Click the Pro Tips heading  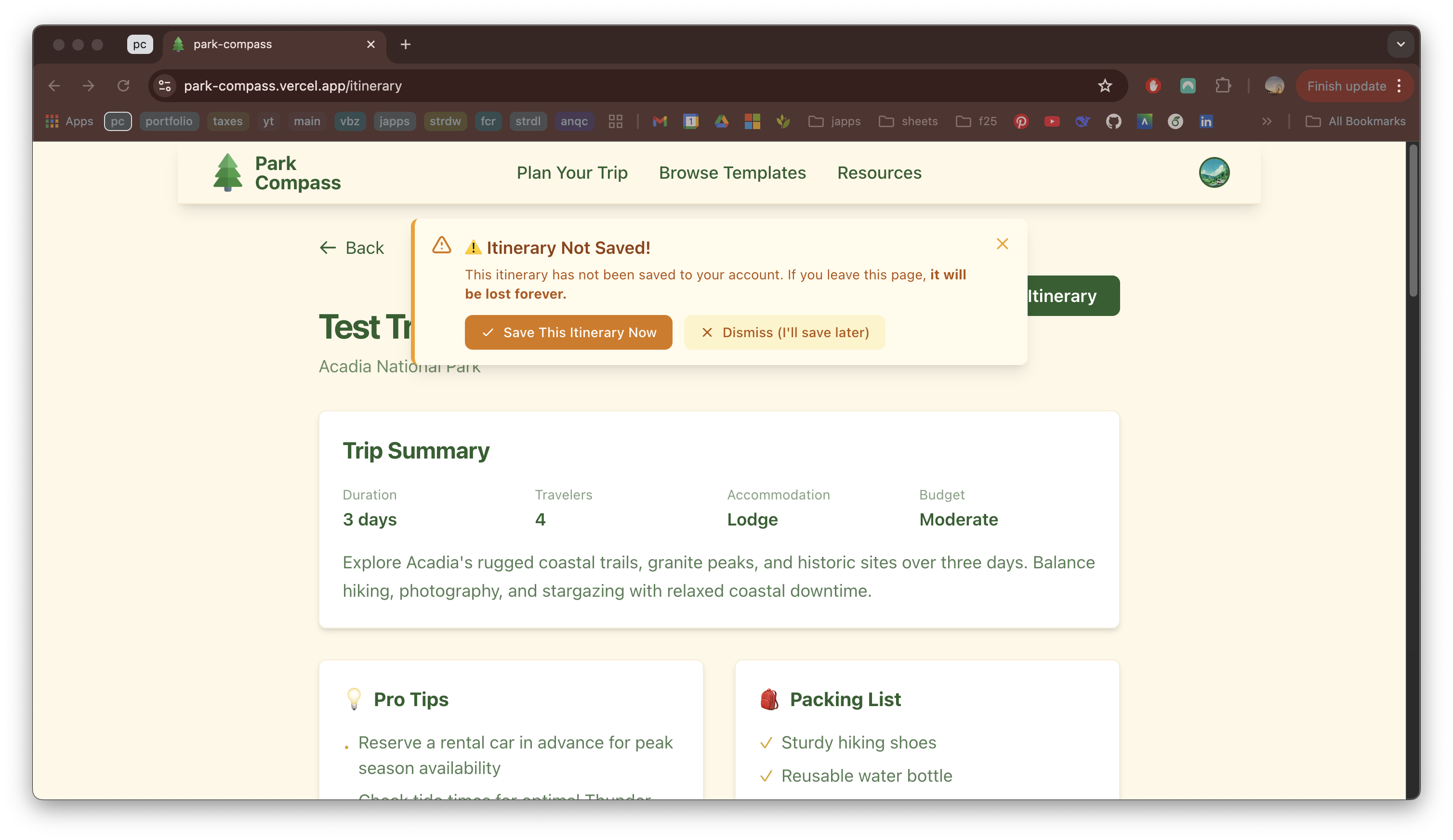(410, 699)
